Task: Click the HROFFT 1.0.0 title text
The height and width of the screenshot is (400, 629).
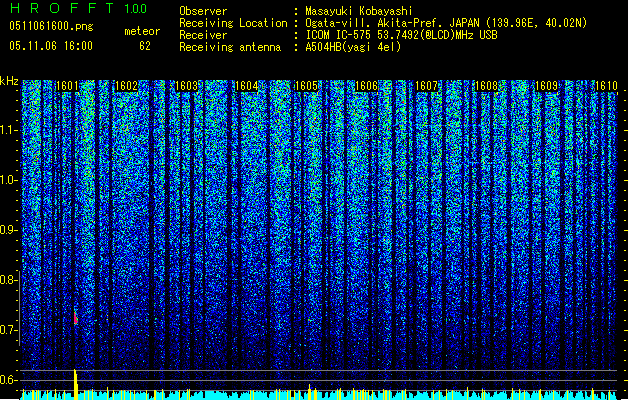Action: (x=79, y=8)
